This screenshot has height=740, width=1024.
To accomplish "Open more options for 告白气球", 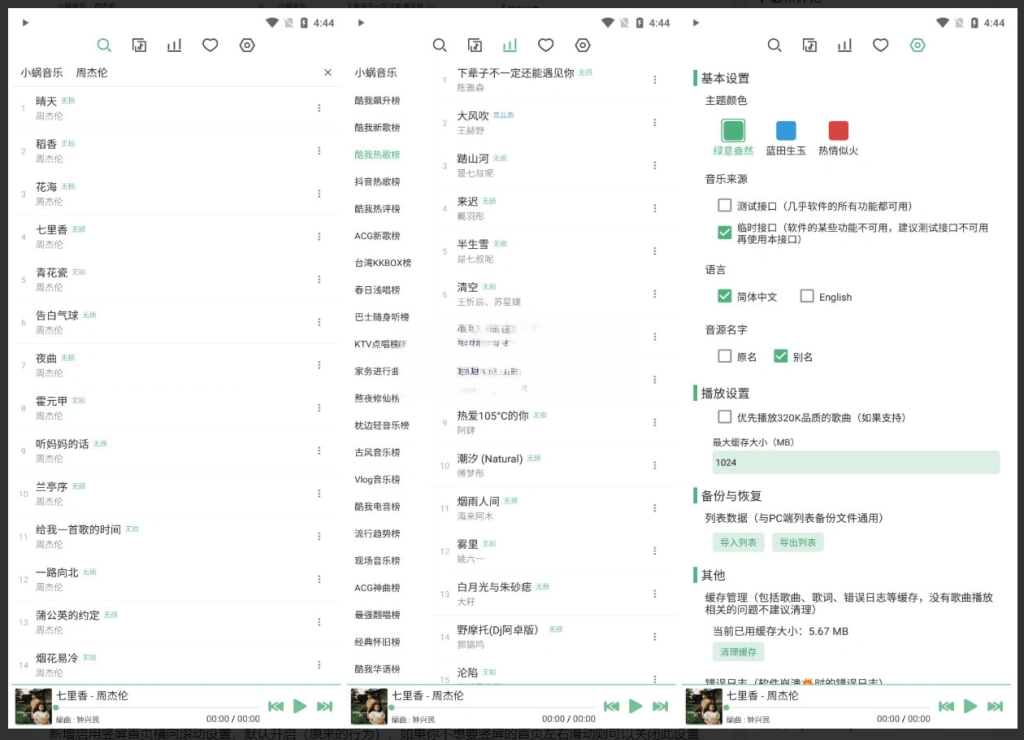I will point(319,322).
